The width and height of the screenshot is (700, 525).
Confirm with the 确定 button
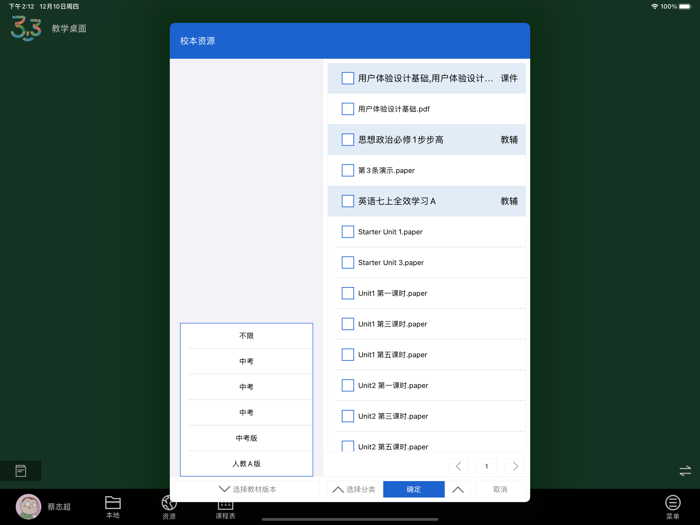414,489
